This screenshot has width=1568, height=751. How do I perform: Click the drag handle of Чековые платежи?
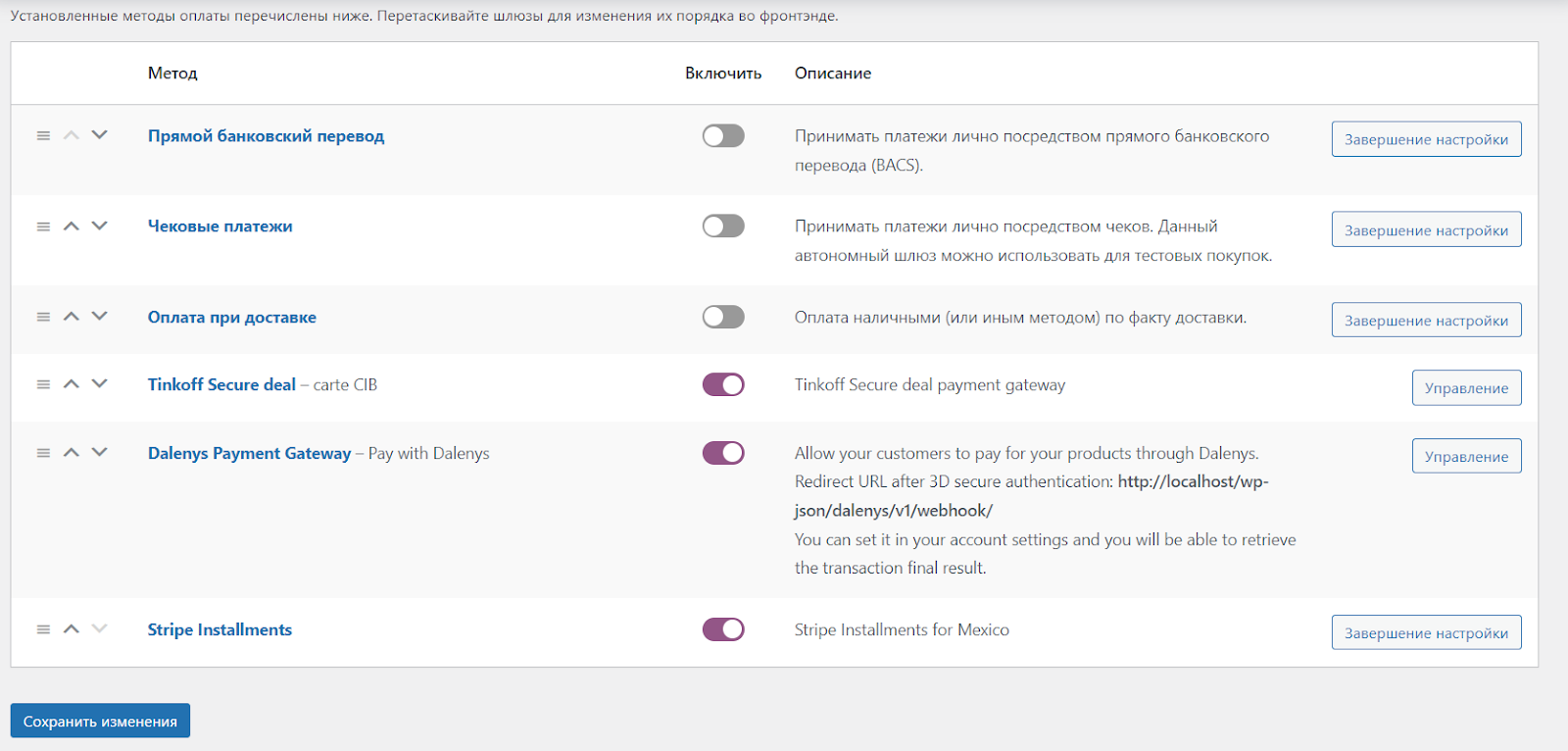(x=43, y=226)
